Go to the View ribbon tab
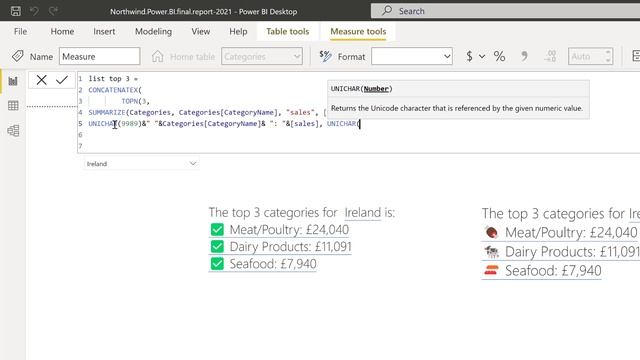The image size is (640, 360). 201,31
